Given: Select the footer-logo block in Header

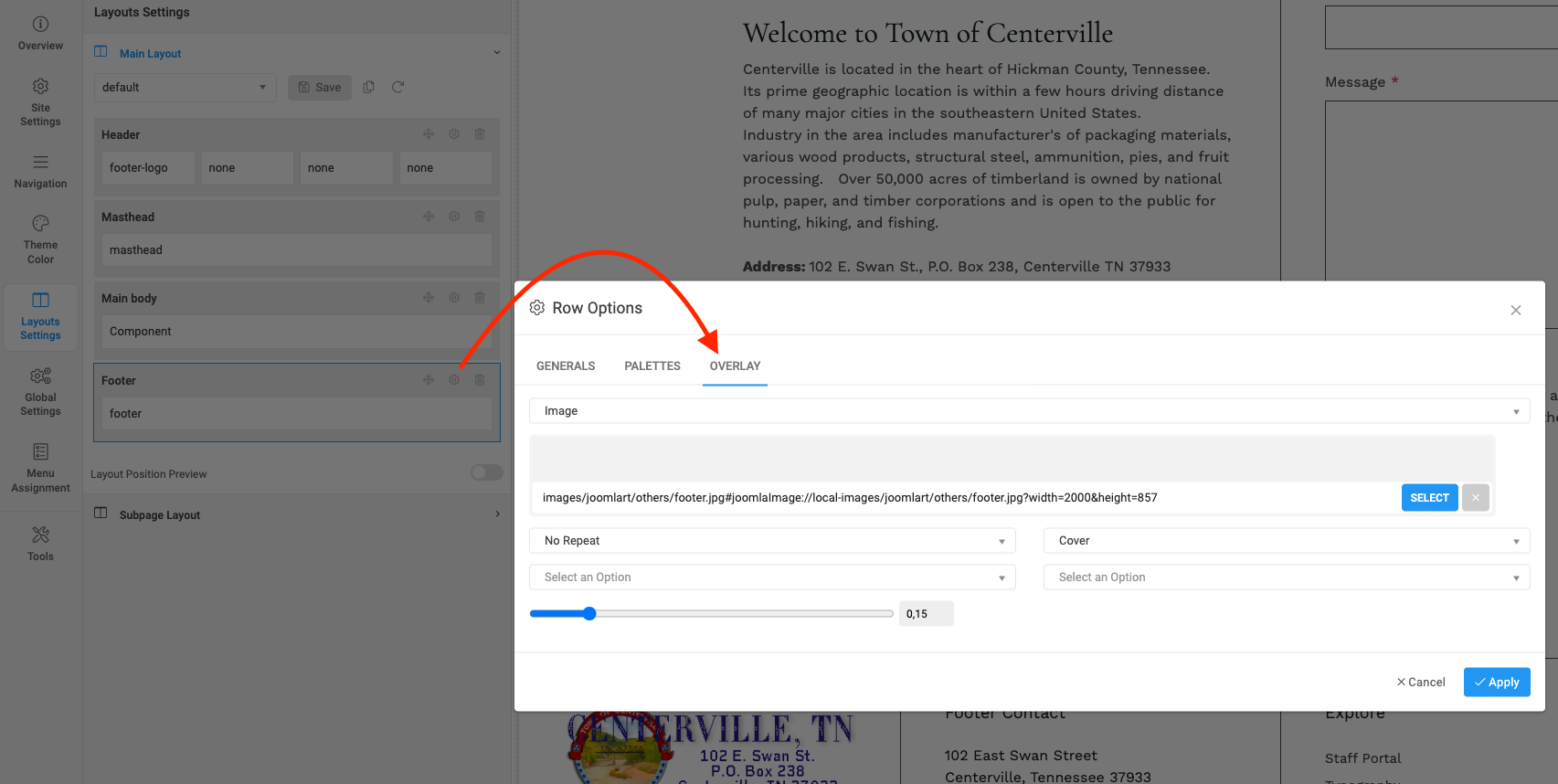Looking at the screenshot, I should click(x=148, y=168).
